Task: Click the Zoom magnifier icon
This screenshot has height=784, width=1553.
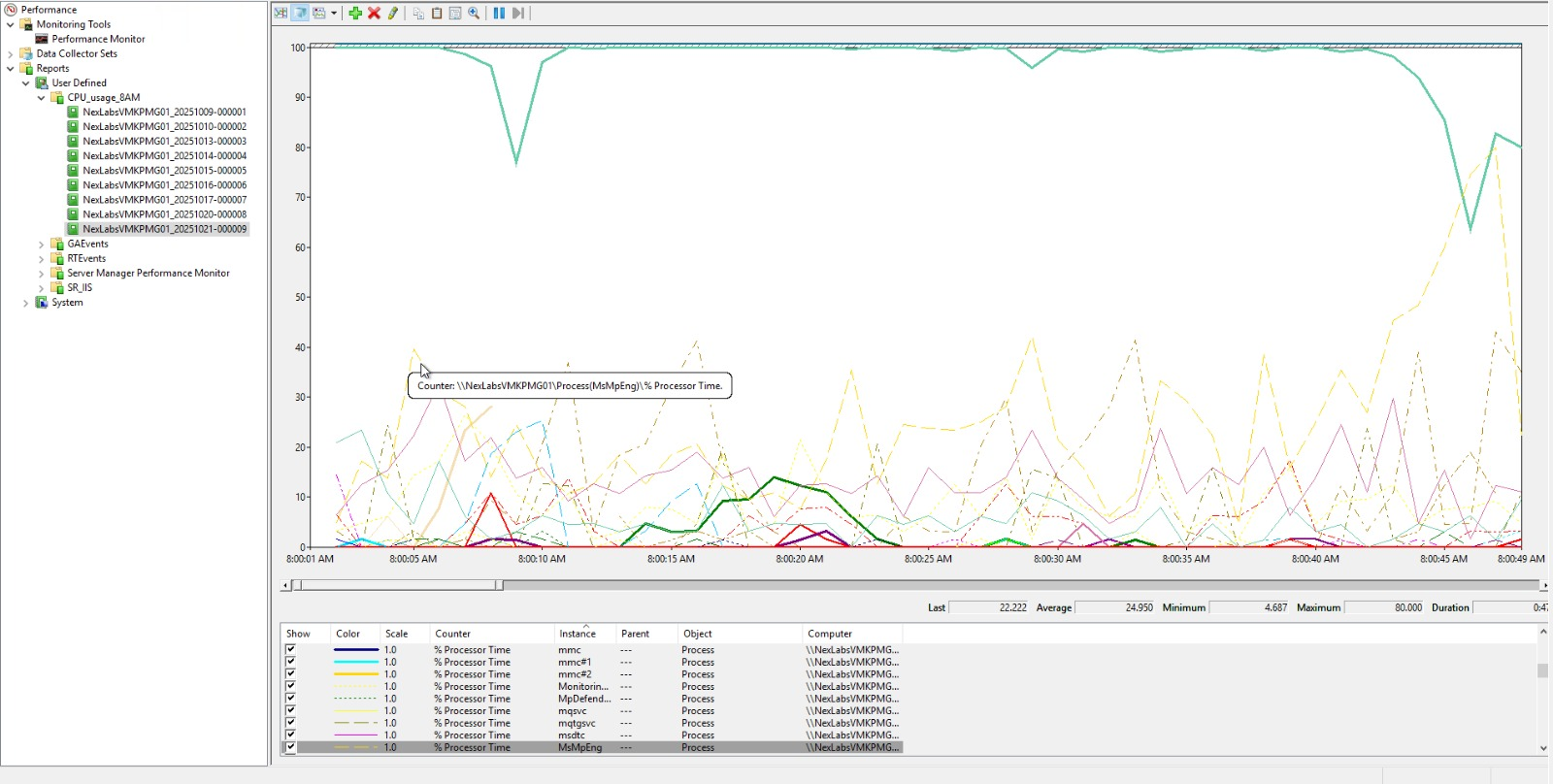Action: tap(474, 14)
